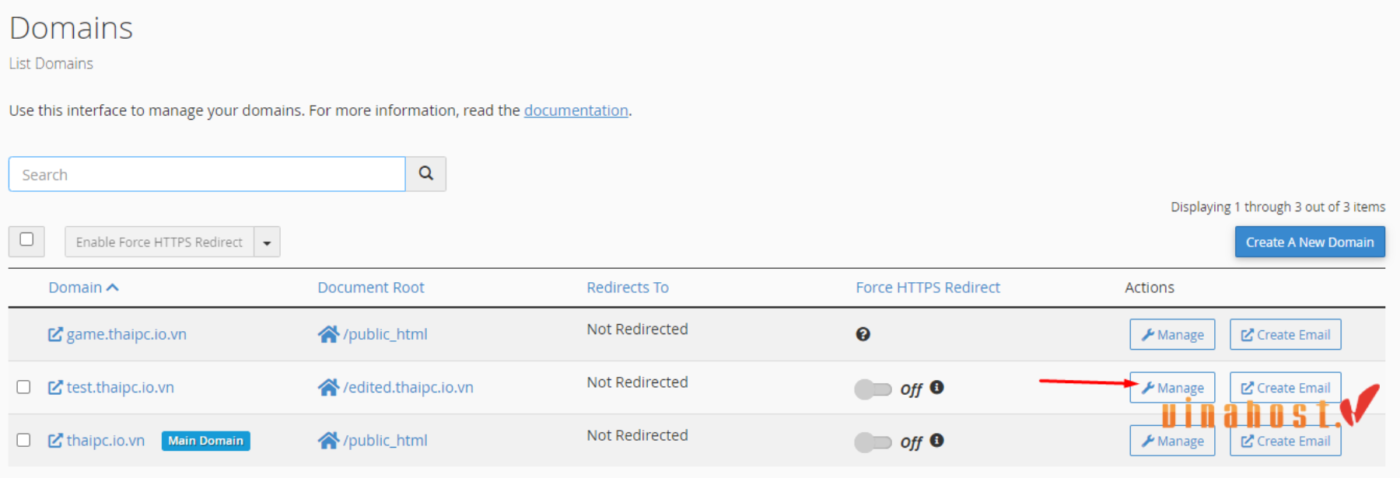This screenshot has width=1400, height=478.
Task: Tick the checkbox for test.thaipc.io.vn
Action: [x=24, y=387]
